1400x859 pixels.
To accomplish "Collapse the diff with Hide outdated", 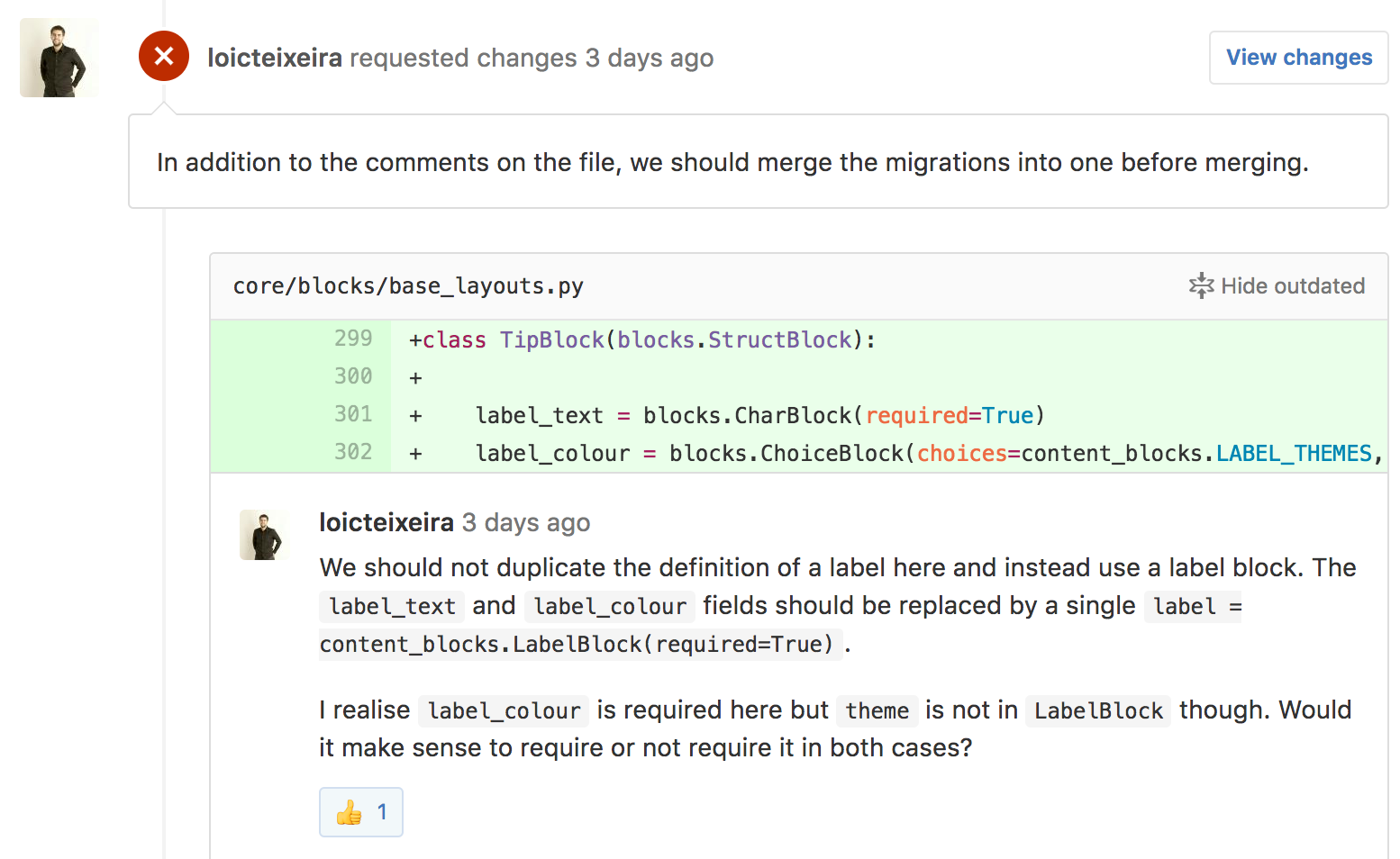I will [x=1277, y=285].
